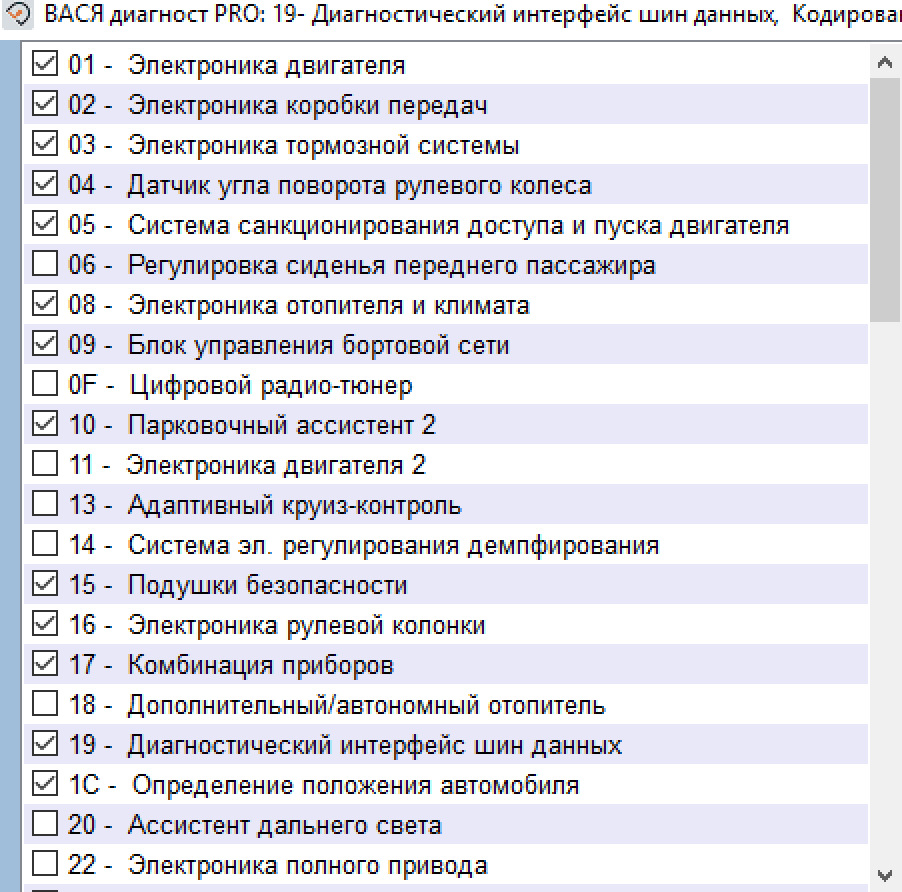This screenshot has width=902, height=892.
Task: Check 11 Электроника двигателя 2 checkbox
Action: [45, 464]
